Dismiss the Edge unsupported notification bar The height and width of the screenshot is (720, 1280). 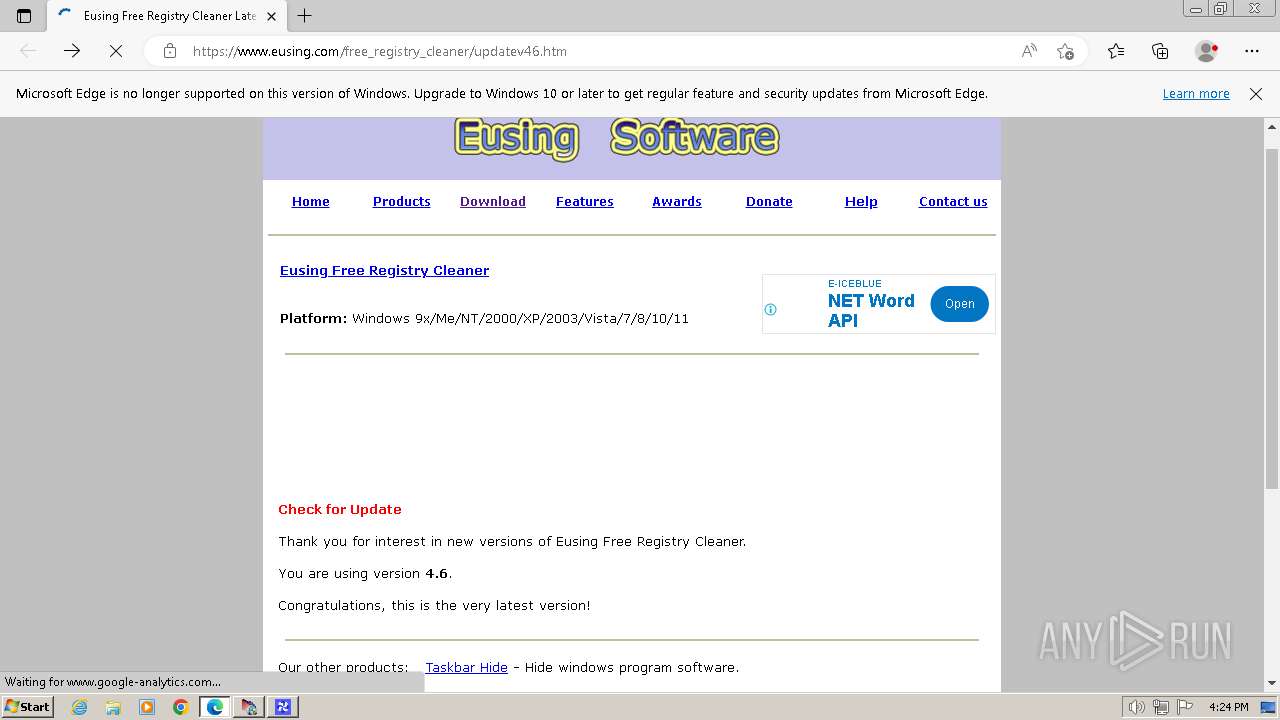click(x=1256, y=94)
